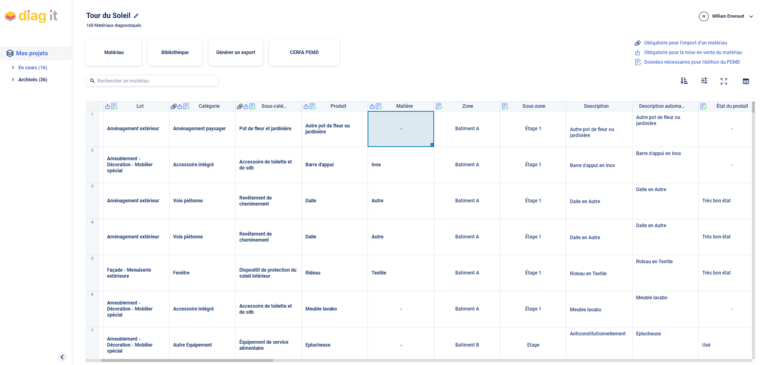Click the diag it logo

pyautogui.click(x=31, y=16)
